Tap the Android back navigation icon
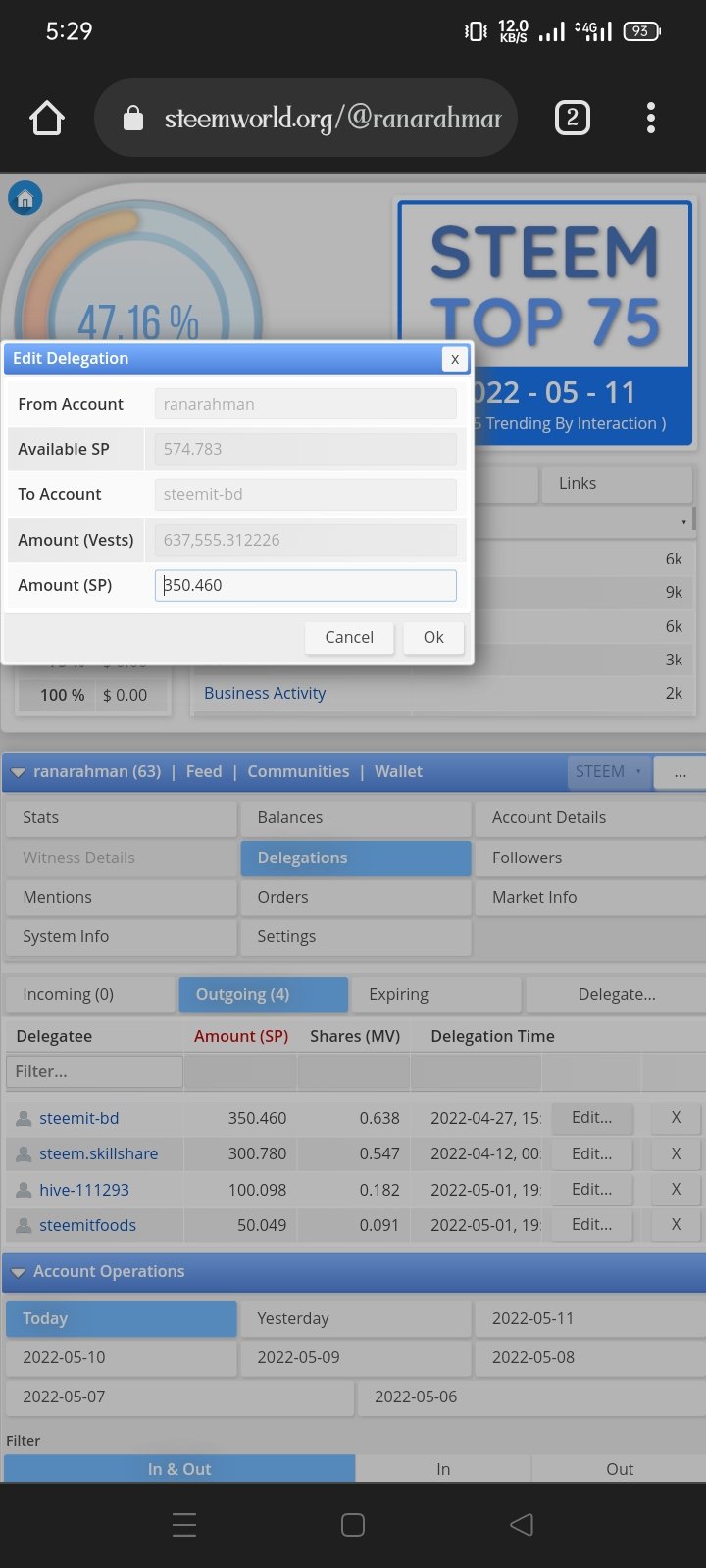The width and height of the screenshot is (706, 1568). pyautogui.click(x=522, y=1525)
